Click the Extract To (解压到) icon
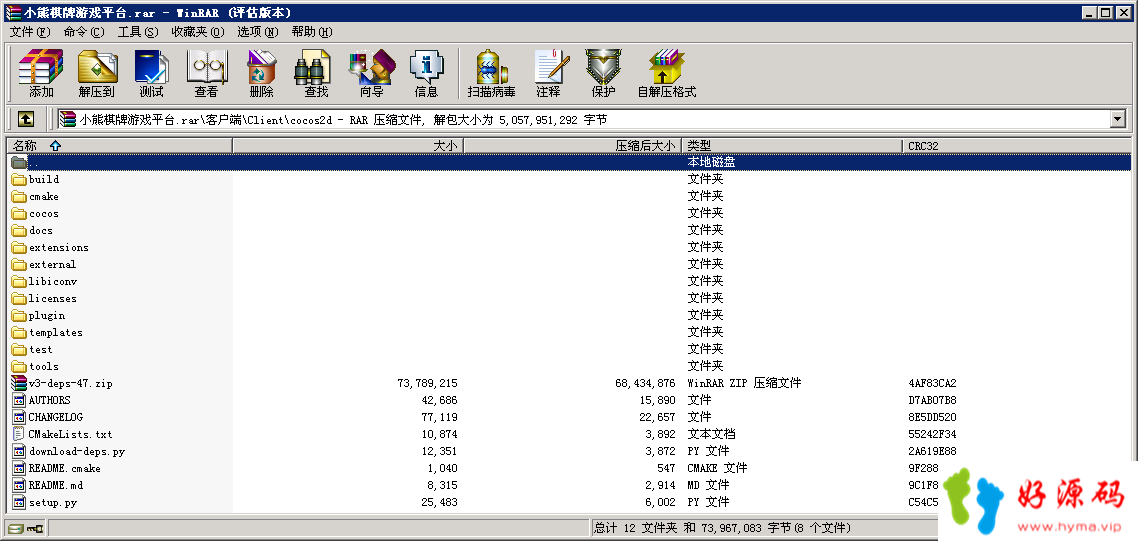The height and width of the screenshot is (541, 1138). 97,73
